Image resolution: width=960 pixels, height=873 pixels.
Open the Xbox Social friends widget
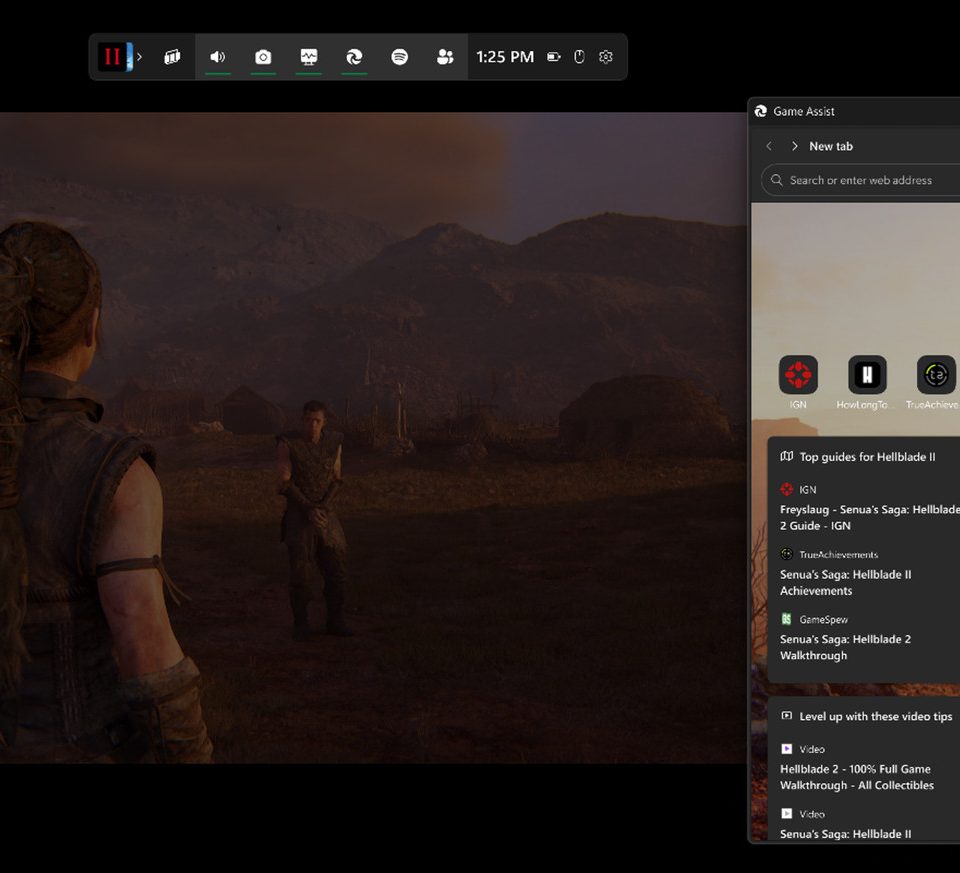coord(445,57)
